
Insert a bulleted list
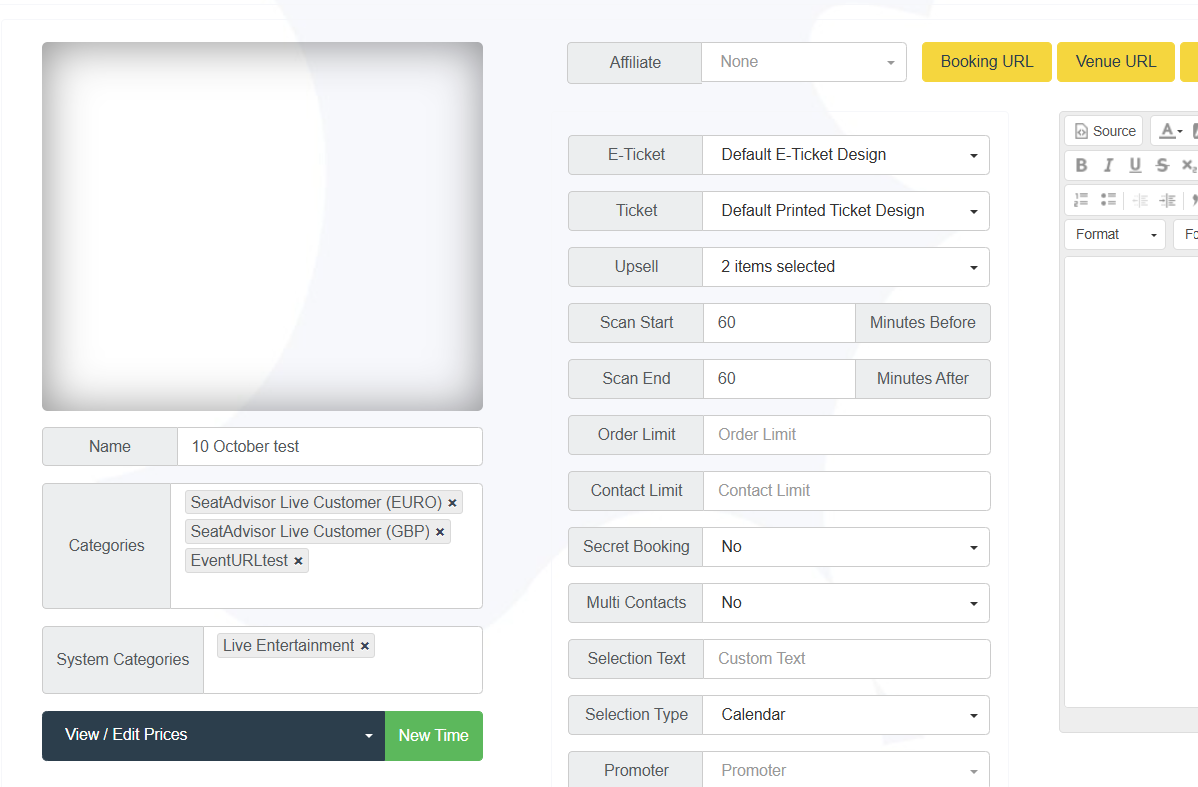pyautogui.click(x=1108, y=200)
